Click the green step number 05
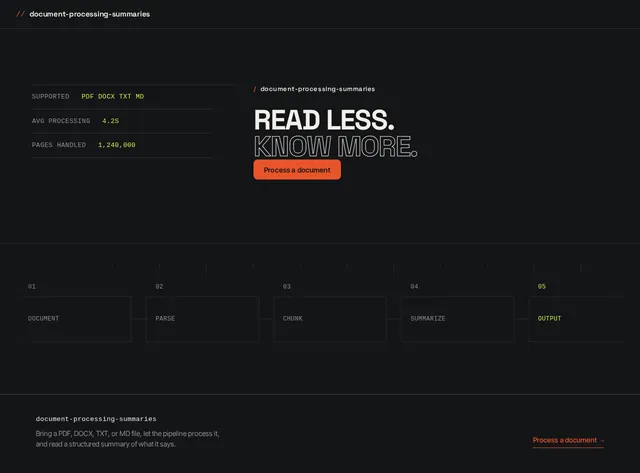640x473 pixels. tap(542, 286)
